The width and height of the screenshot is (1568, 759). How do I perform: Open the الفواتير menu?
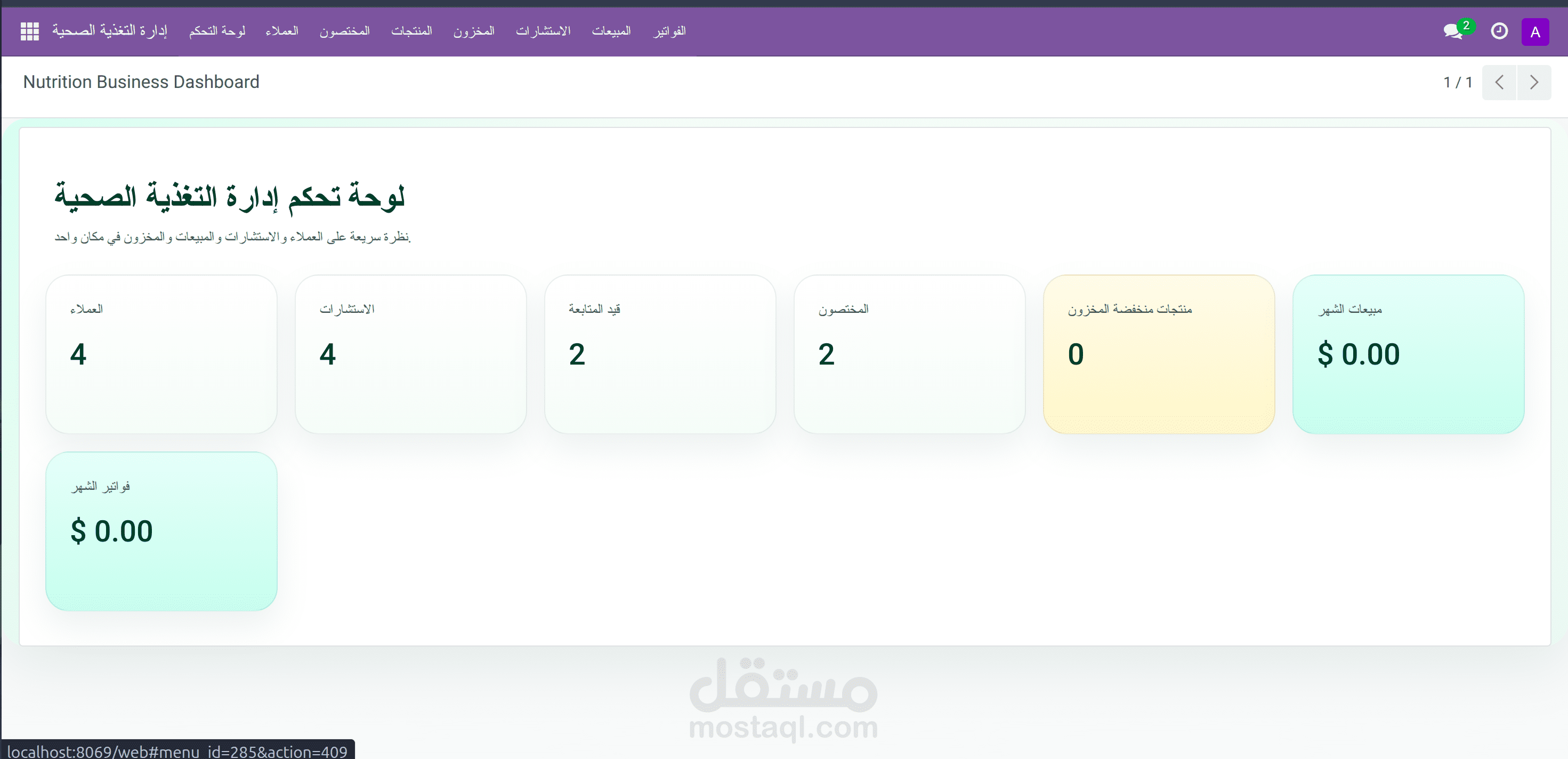(x=669, y=31)
